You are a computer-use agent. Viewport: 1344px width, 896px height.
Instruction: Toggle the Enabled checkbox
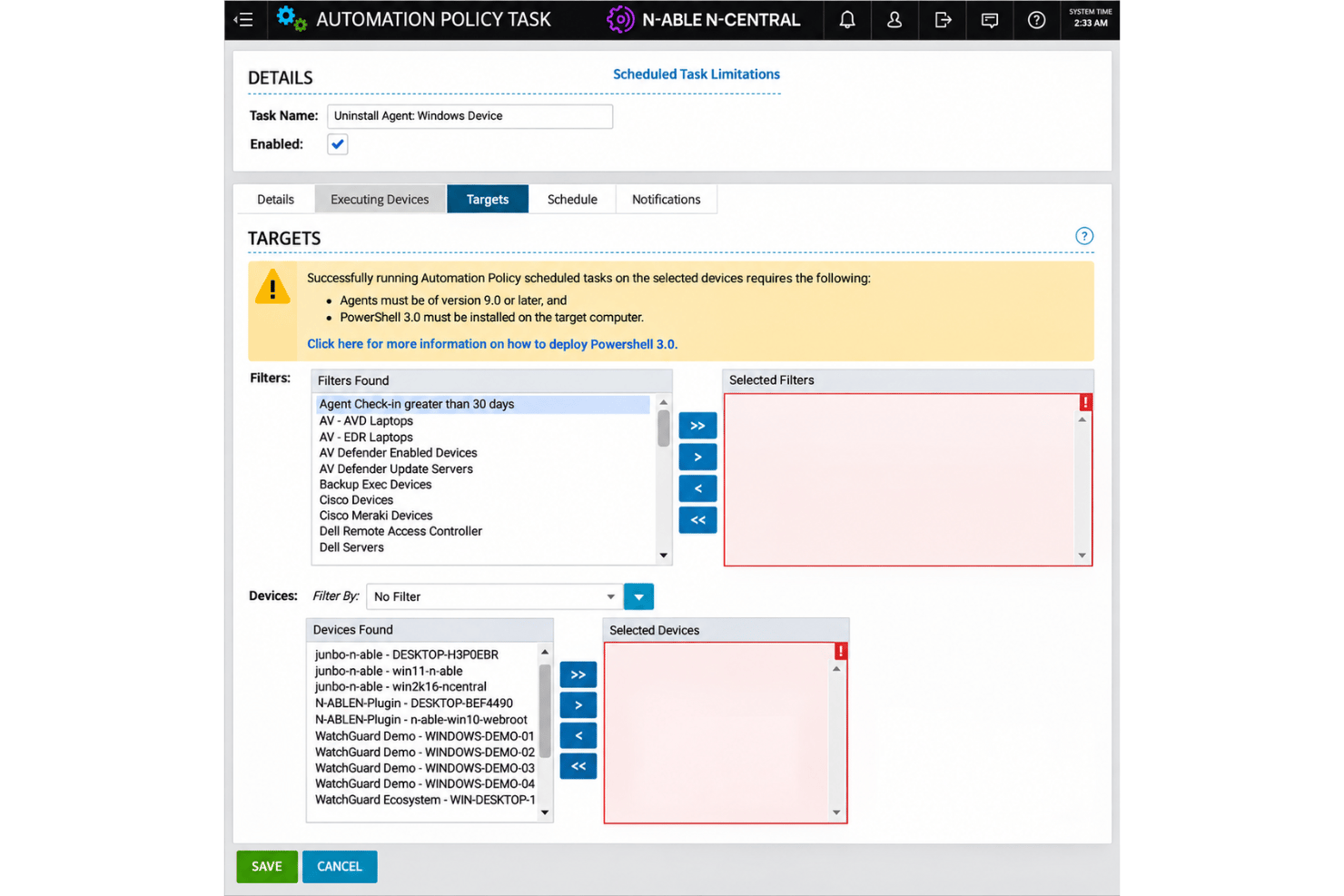pos(338,144)
